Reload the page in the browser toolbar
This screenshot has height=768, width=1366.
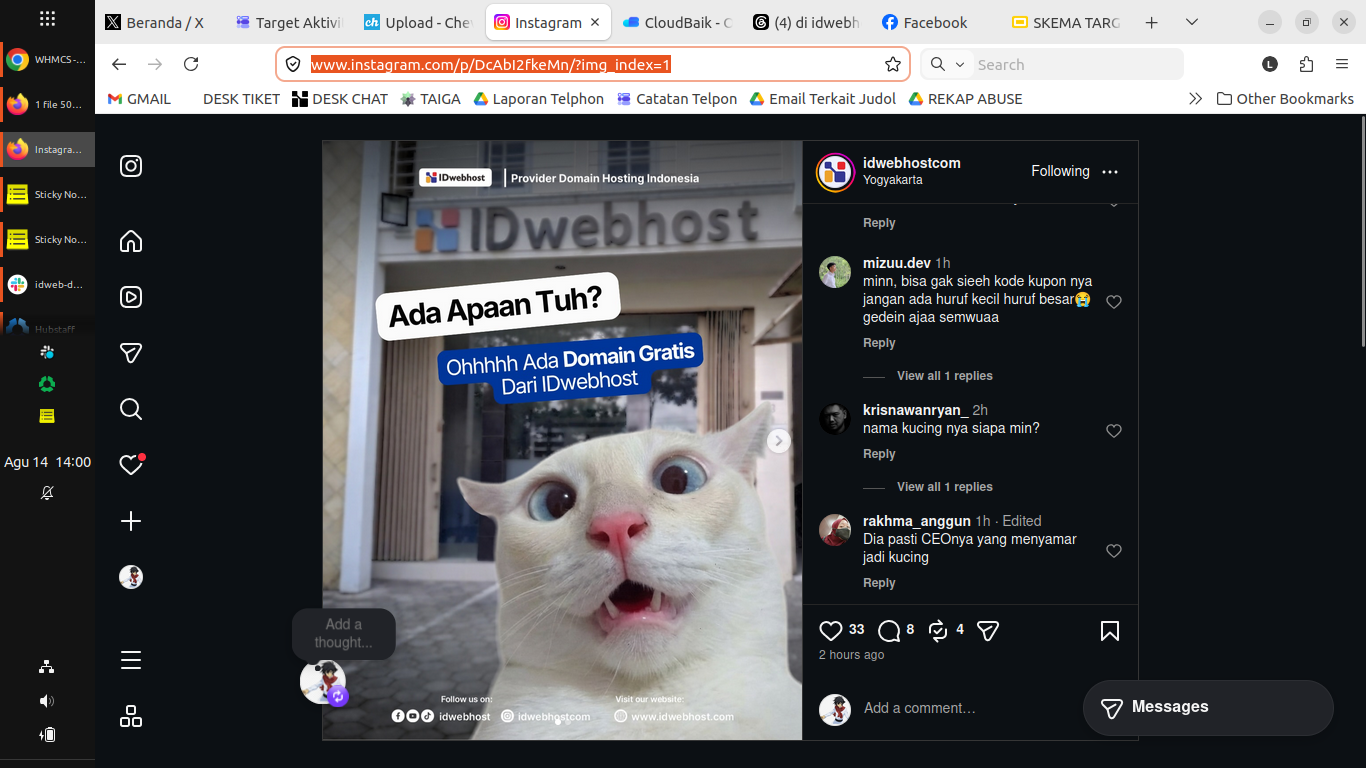191,64
